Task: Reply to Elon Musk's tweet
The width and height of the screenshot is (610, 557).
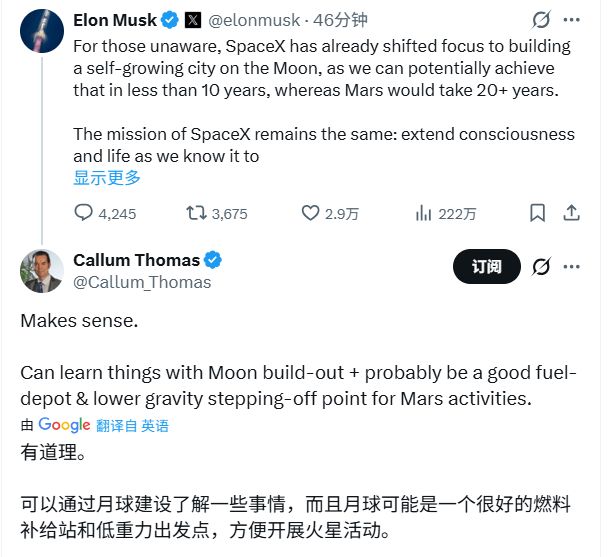Action: point(84,213)
